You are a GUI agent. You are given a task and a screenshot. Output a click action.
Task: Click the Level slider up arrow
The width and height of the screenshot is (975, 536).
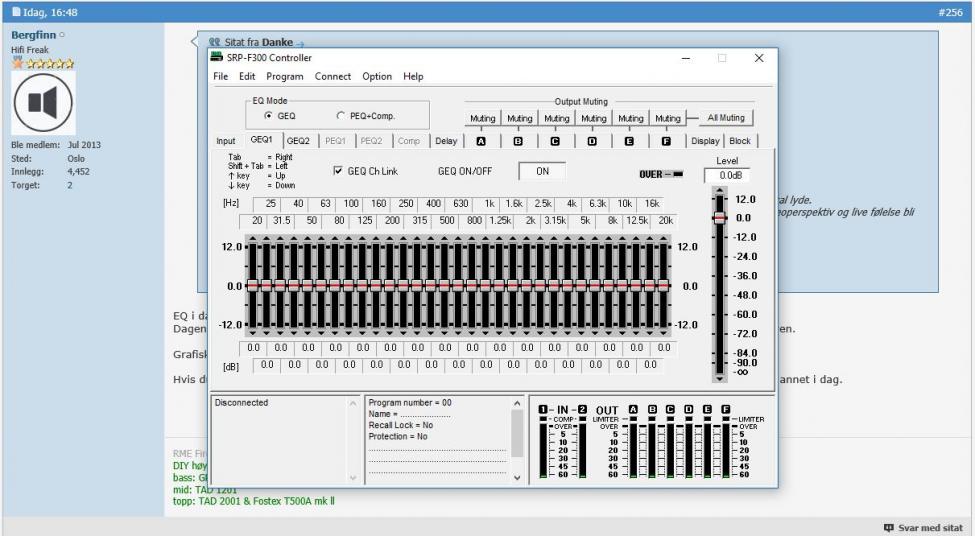[x=718, y=192]
